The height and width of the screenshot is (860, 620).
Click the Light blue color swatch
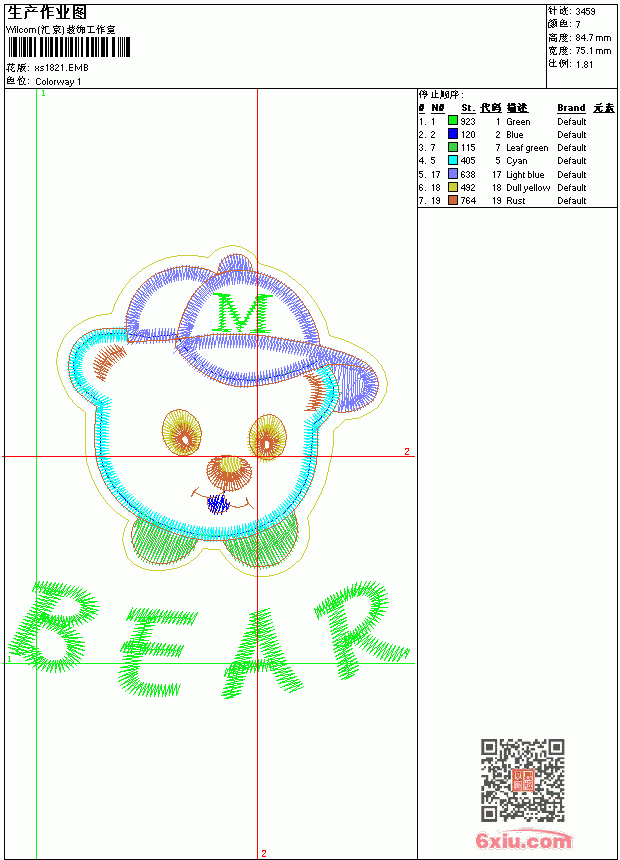(x=453, y=174)
